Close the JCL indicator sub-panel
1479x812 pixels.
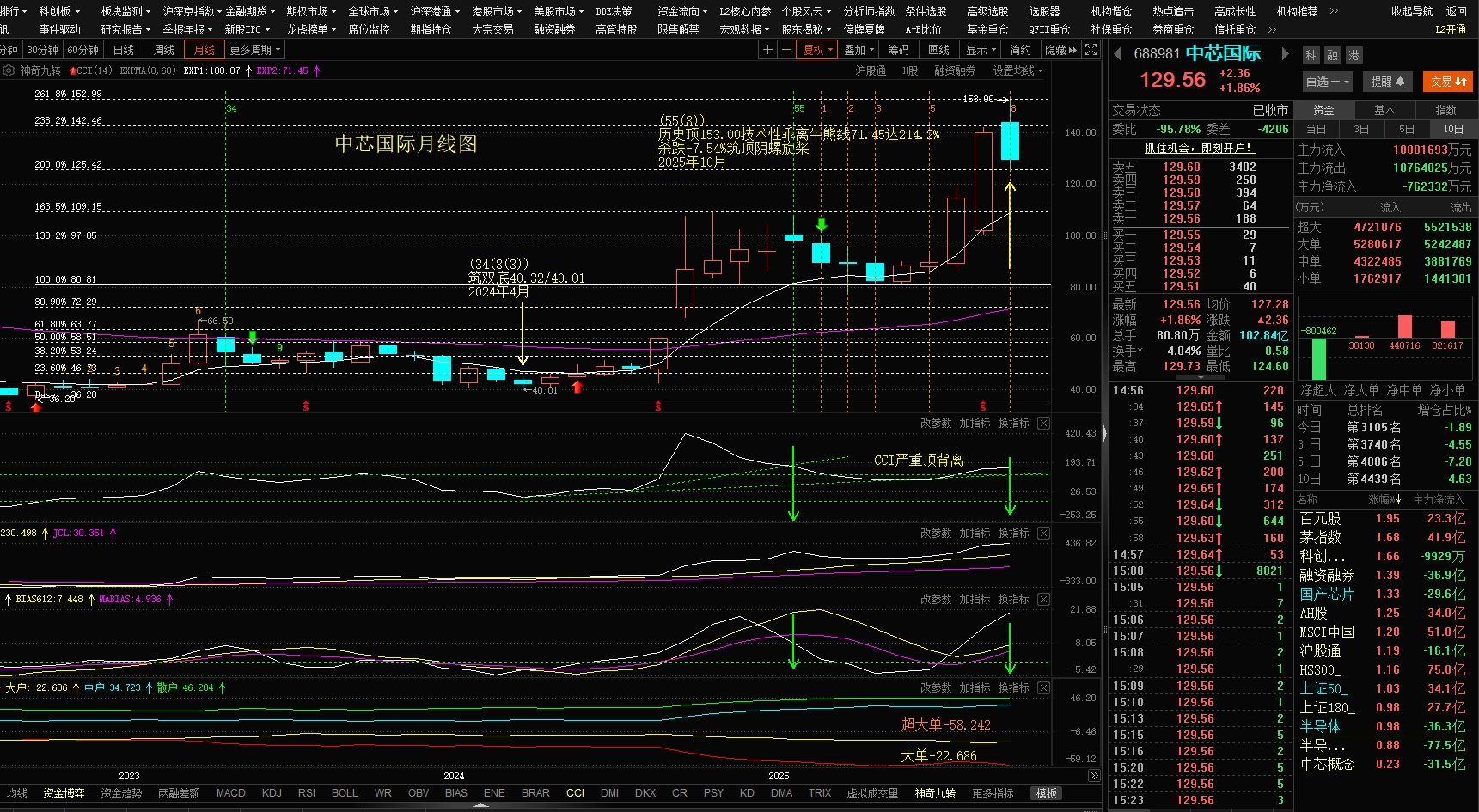coord(1043,534)
